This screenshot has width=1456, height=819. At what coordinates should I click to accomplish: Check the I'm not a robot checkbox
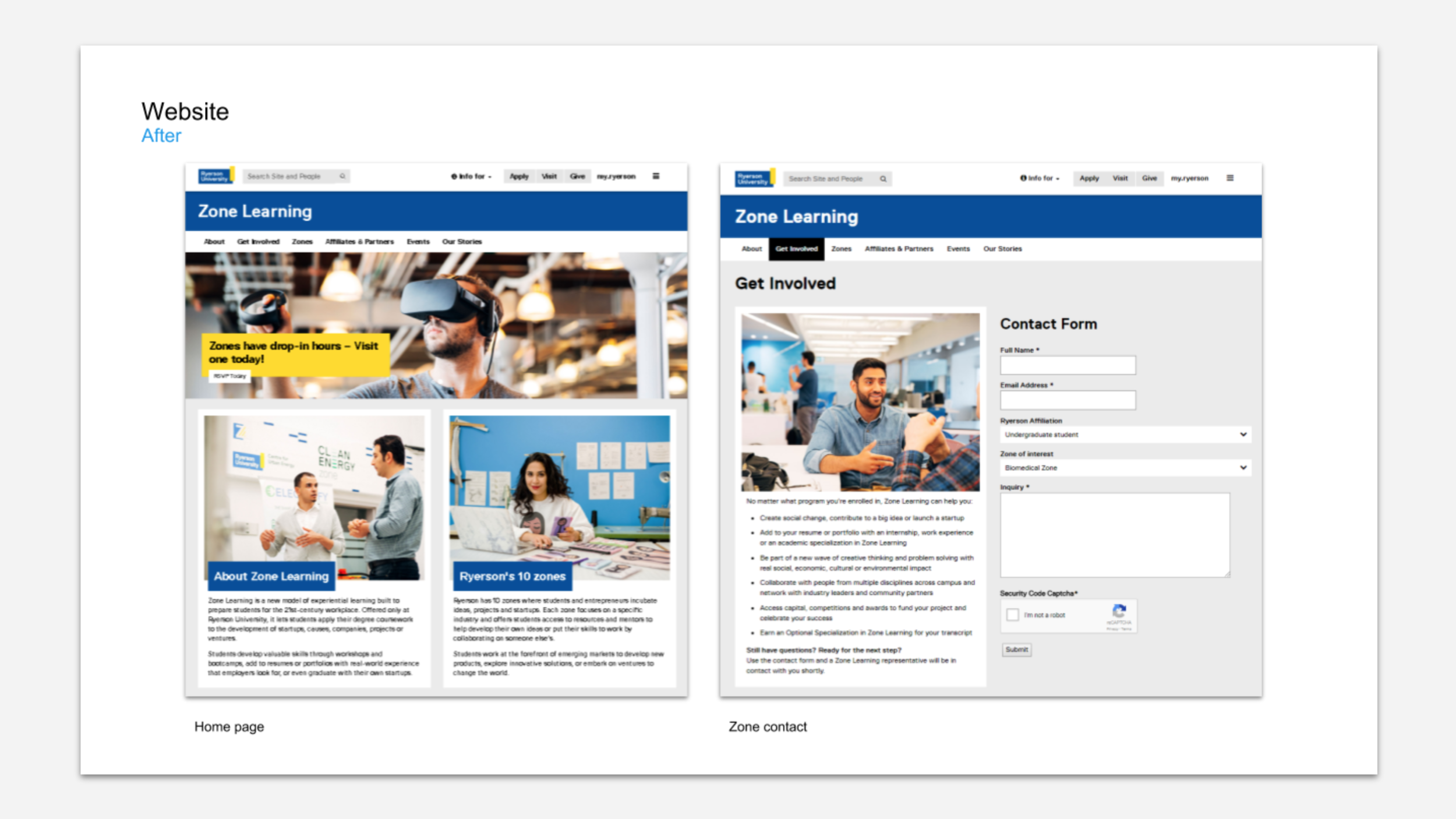[x=1013, y=615]
